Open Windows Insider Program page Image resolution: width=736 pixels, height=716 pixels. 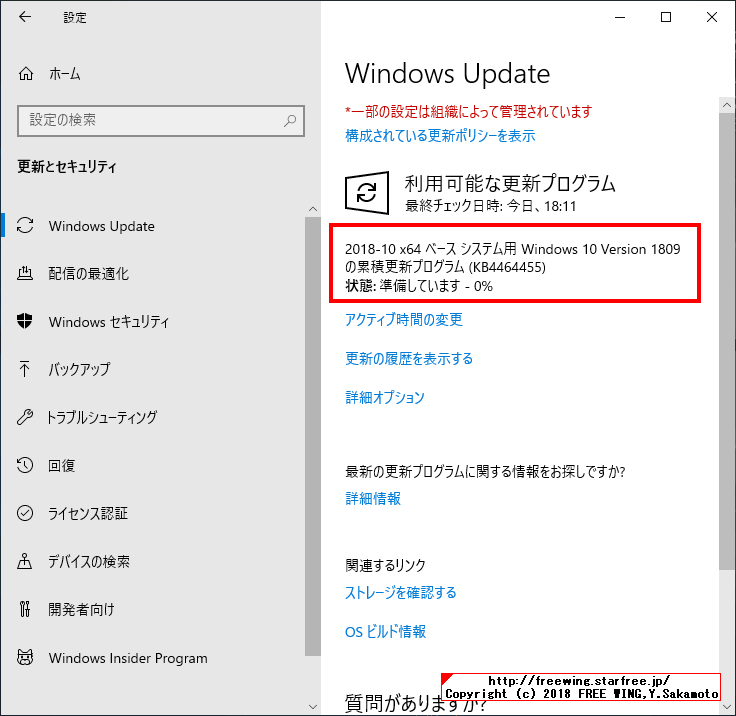coord(128,658)
